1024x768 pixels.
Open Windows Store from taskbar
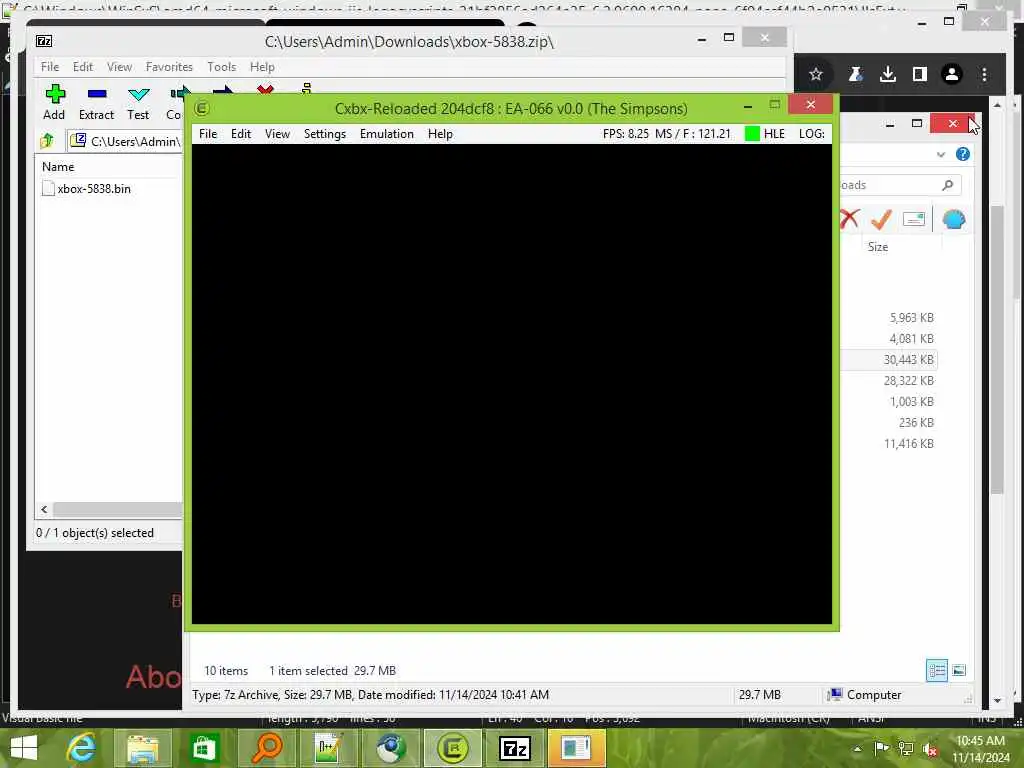coord(203,748)
